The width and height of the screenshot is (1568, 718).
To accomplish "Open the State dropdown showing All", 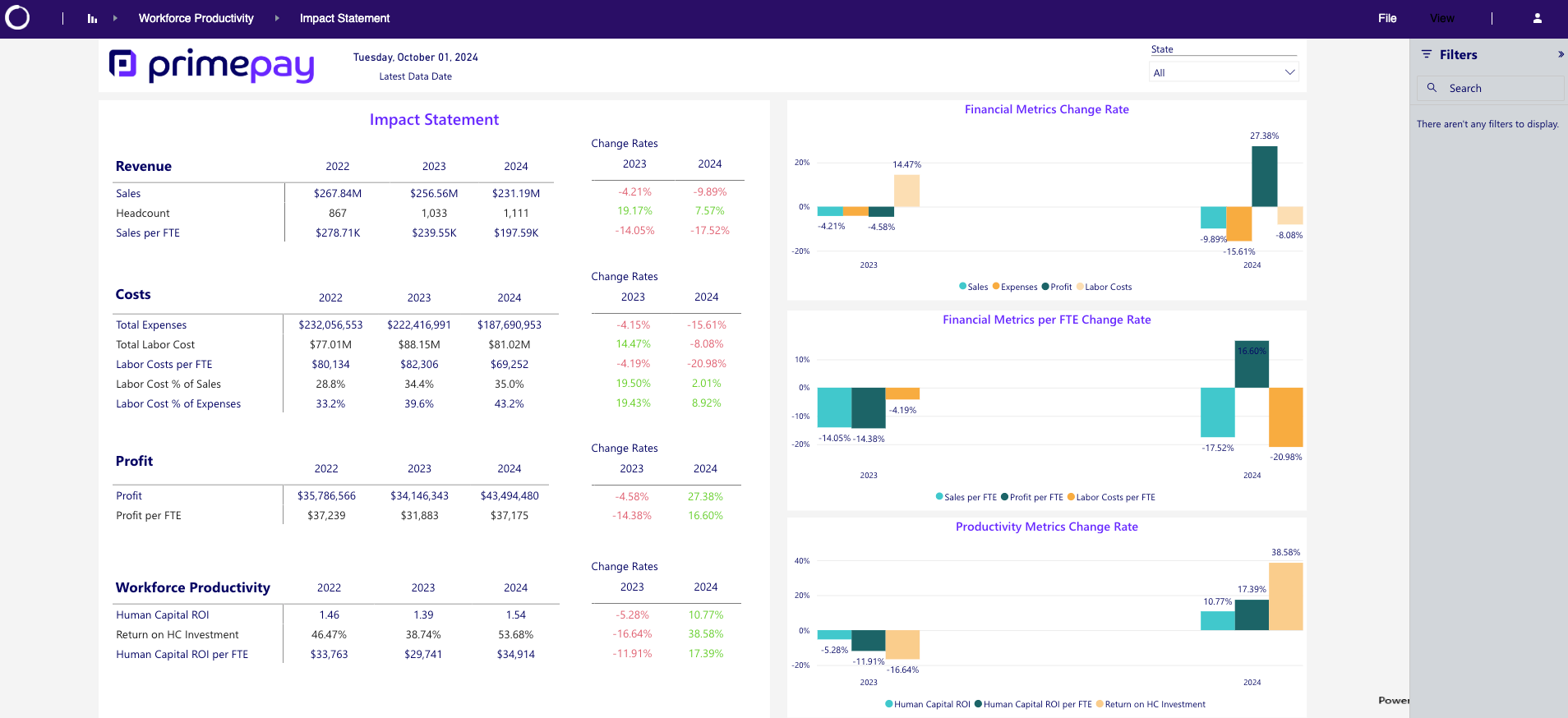I will click(x=1224, y=72).
